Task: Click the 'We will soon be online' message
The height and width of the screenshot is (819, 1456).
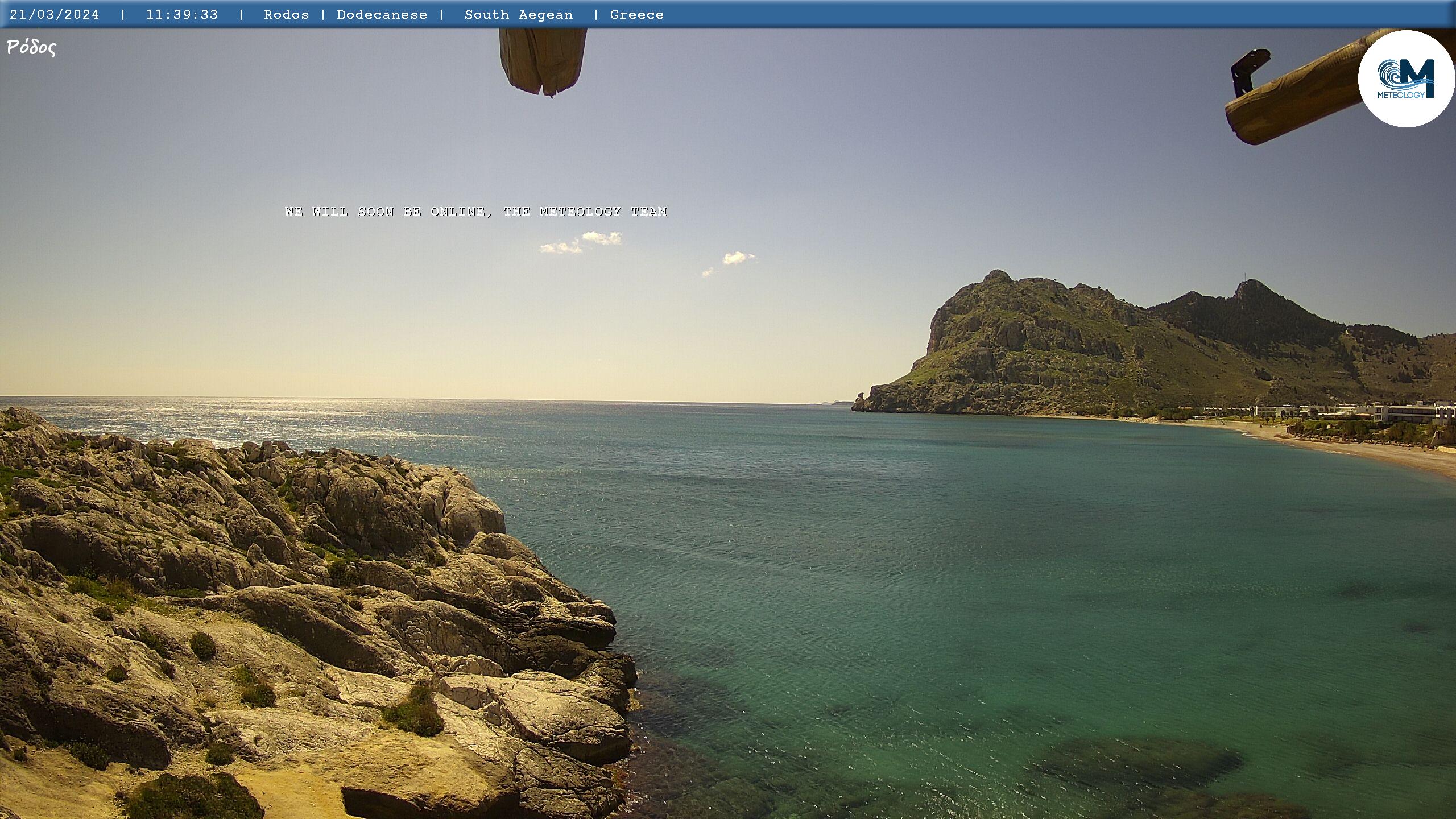Action: tap(475, 212)
